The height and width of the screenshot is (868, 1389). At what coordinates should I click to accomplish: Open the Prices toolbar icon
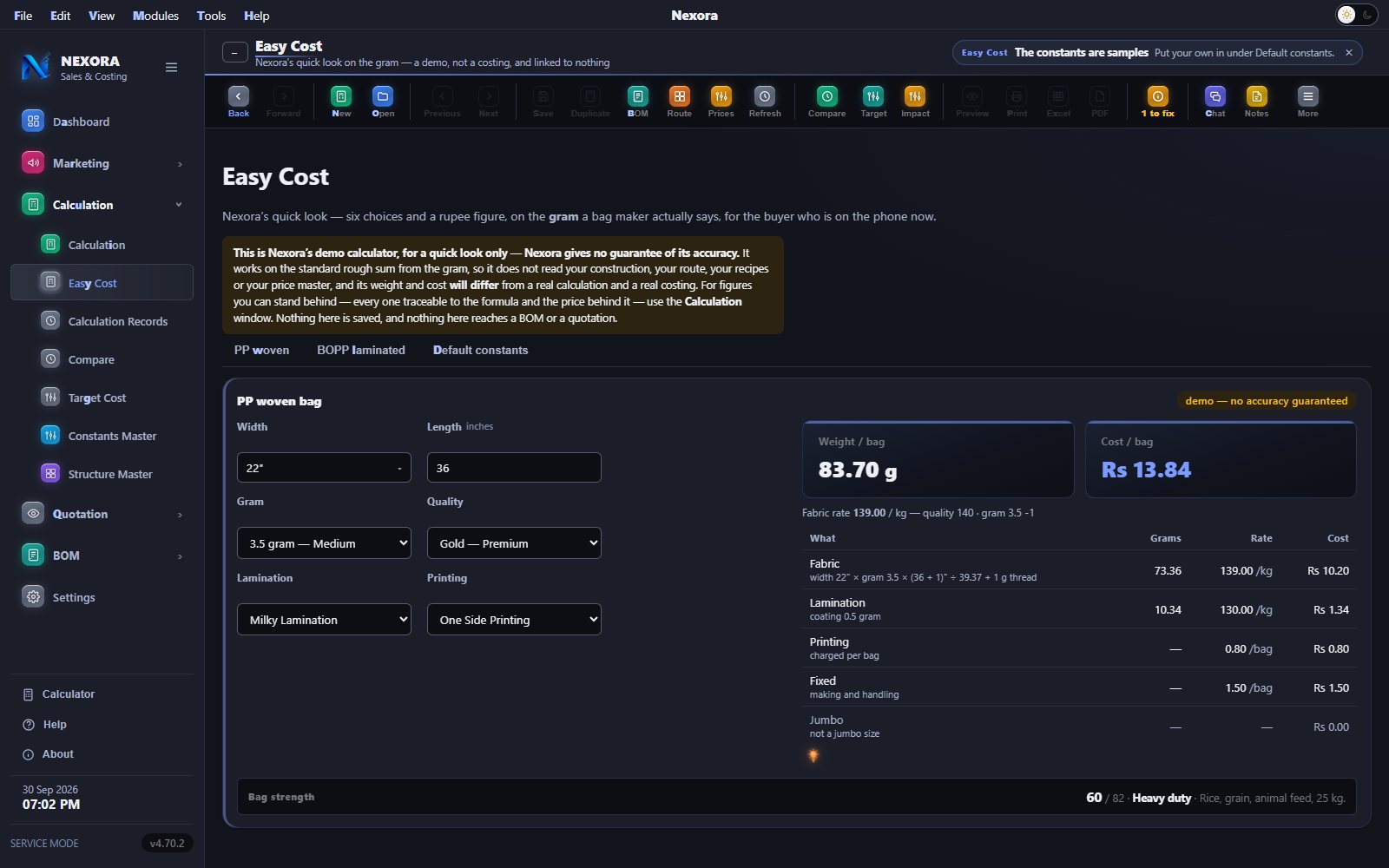coord(721,102)
